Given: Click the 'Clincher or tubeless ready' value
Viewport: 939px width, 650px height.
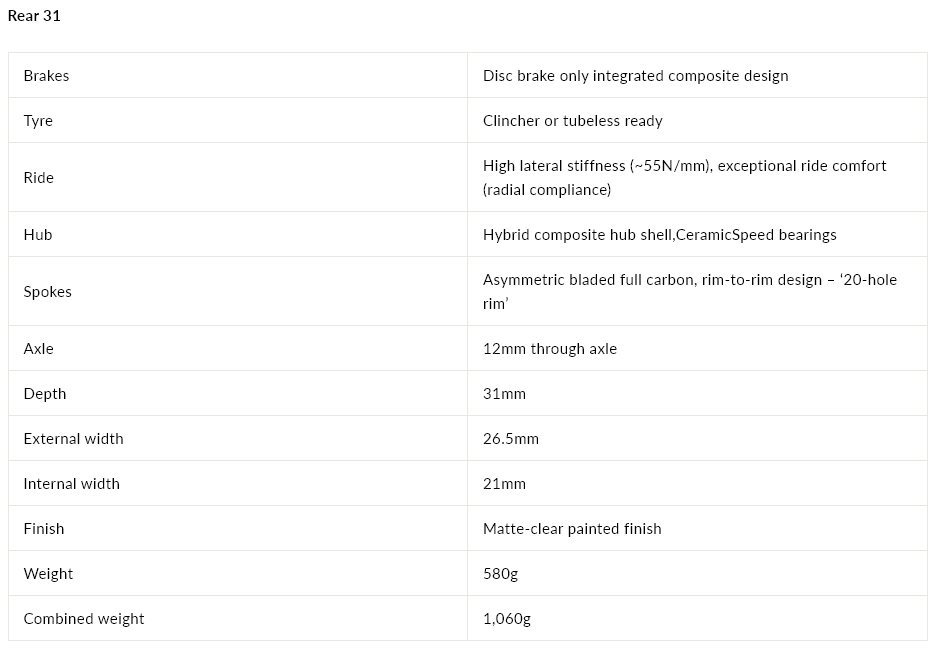Looking at the screenshot, I should [x=572, y=121].
